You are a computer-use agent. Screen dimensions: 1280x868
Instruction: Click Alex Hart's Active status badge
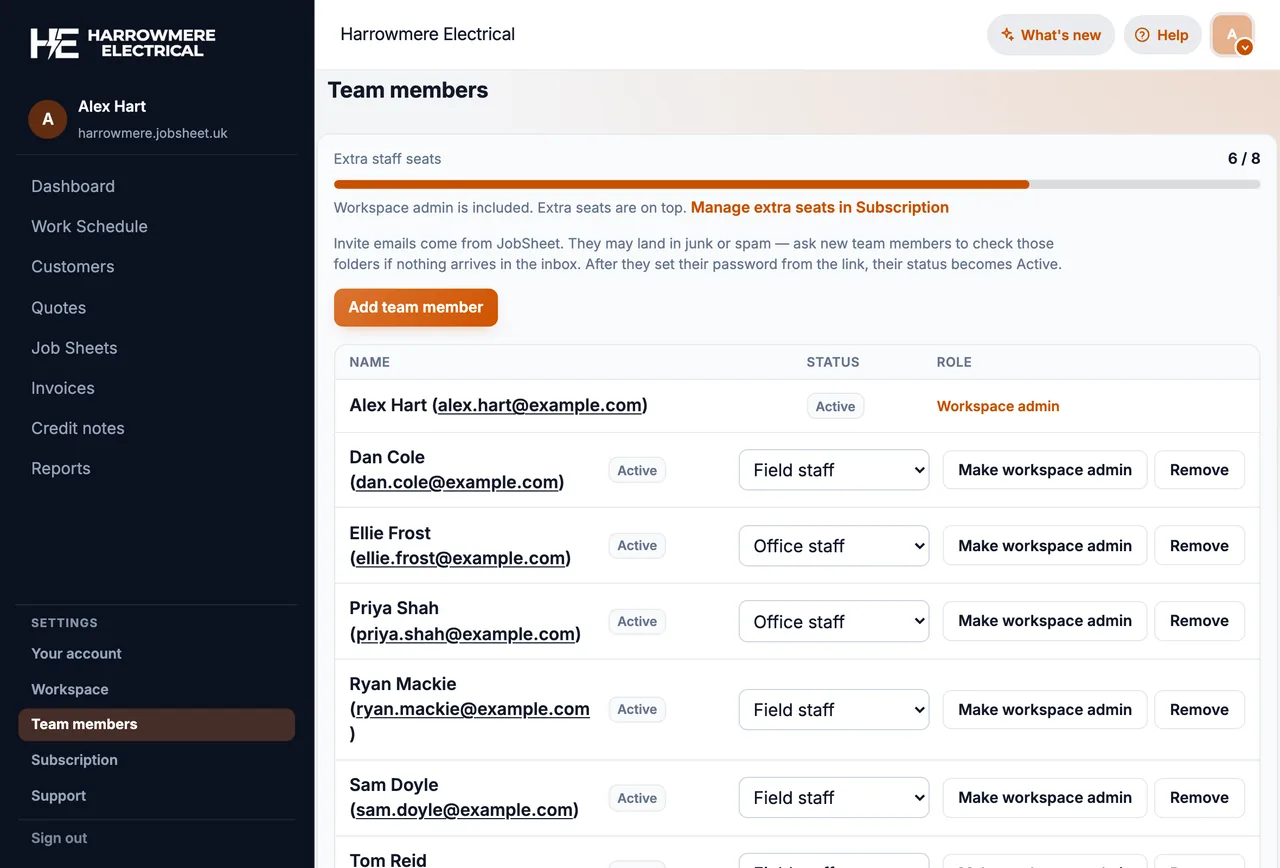click(x=835, y=406)
